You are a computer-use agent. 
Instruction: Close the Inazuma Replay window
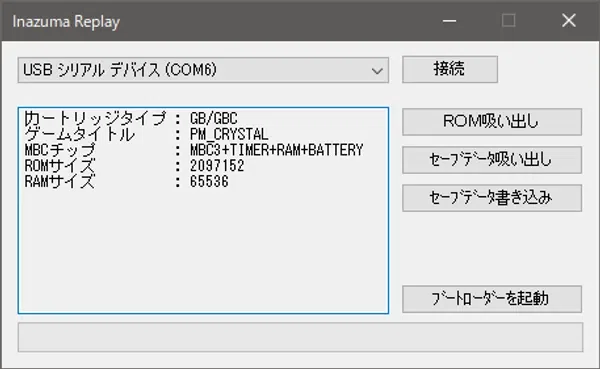coord(569,21)
